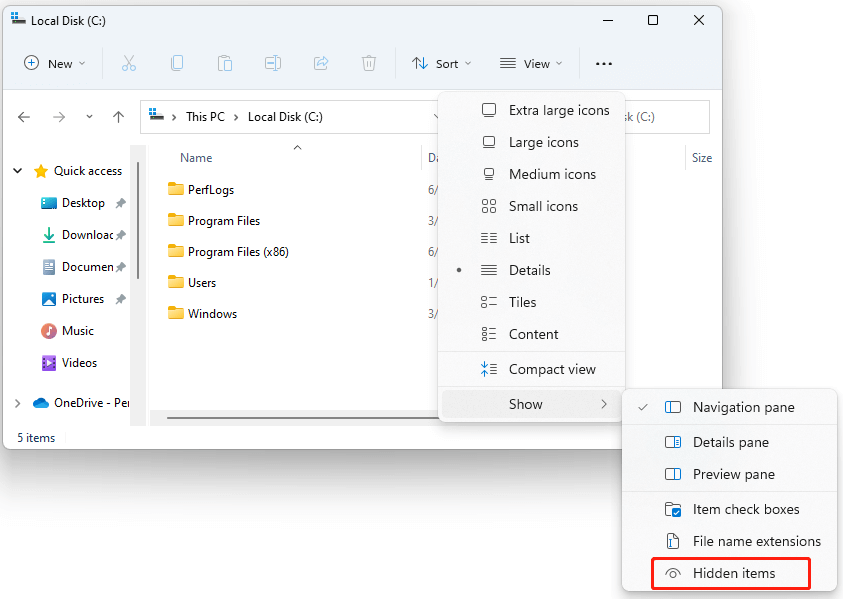Click the Rename icon in toolbar

273,63
